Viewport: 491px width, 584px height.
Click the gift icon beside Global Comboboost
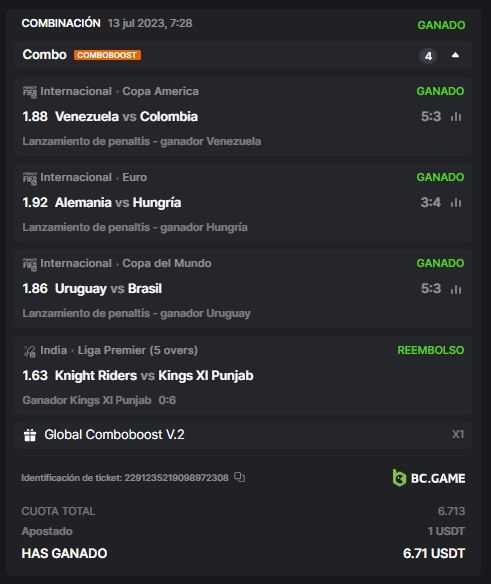point(30,435)
